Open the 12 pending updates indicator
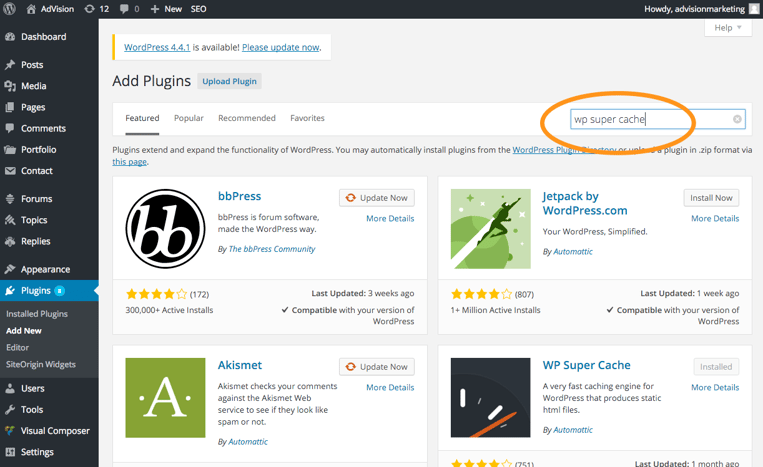This screenshot has width=763, height=467. [96, 9]
